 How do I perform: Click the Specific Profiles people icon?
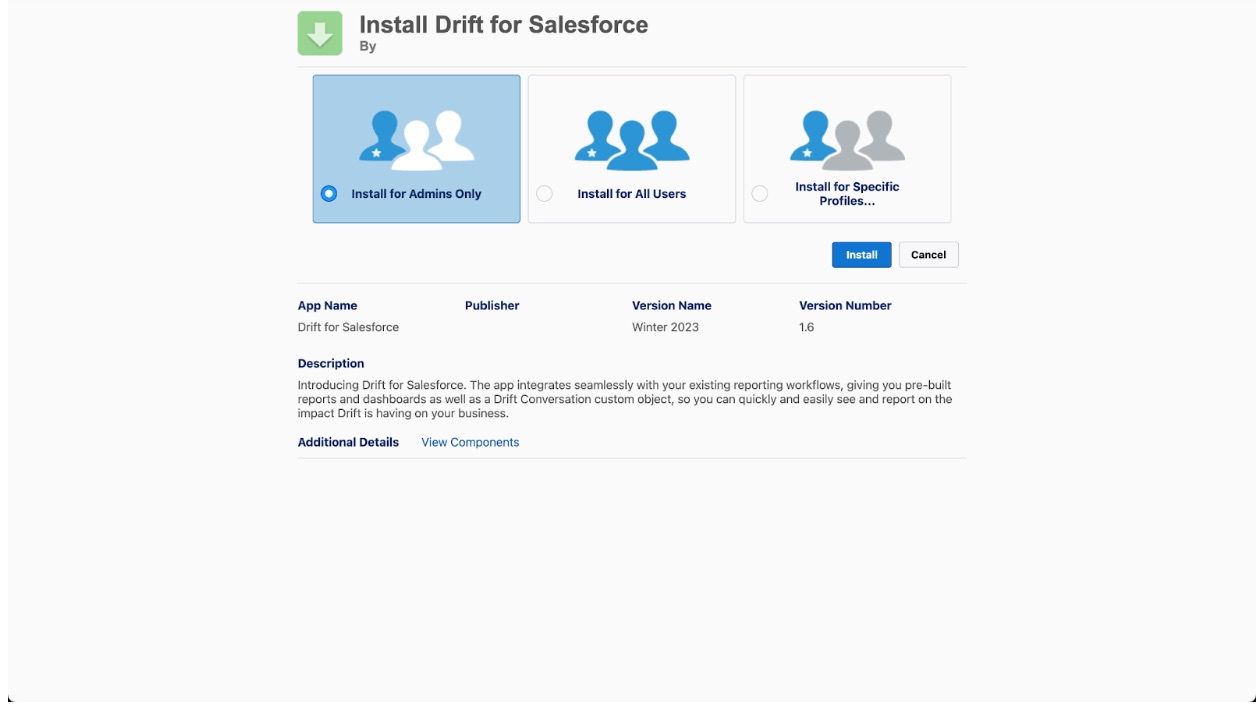point(847,138)
